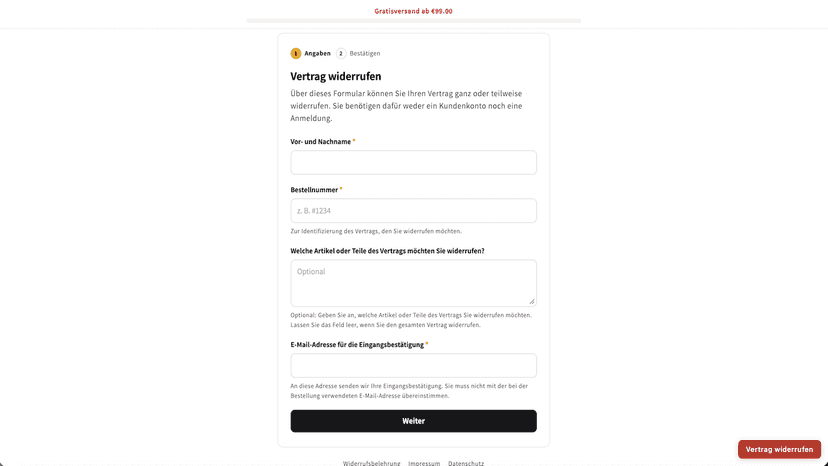
Task: Click the red floating Vertrag widerrufen button
Action: [779, 449]
